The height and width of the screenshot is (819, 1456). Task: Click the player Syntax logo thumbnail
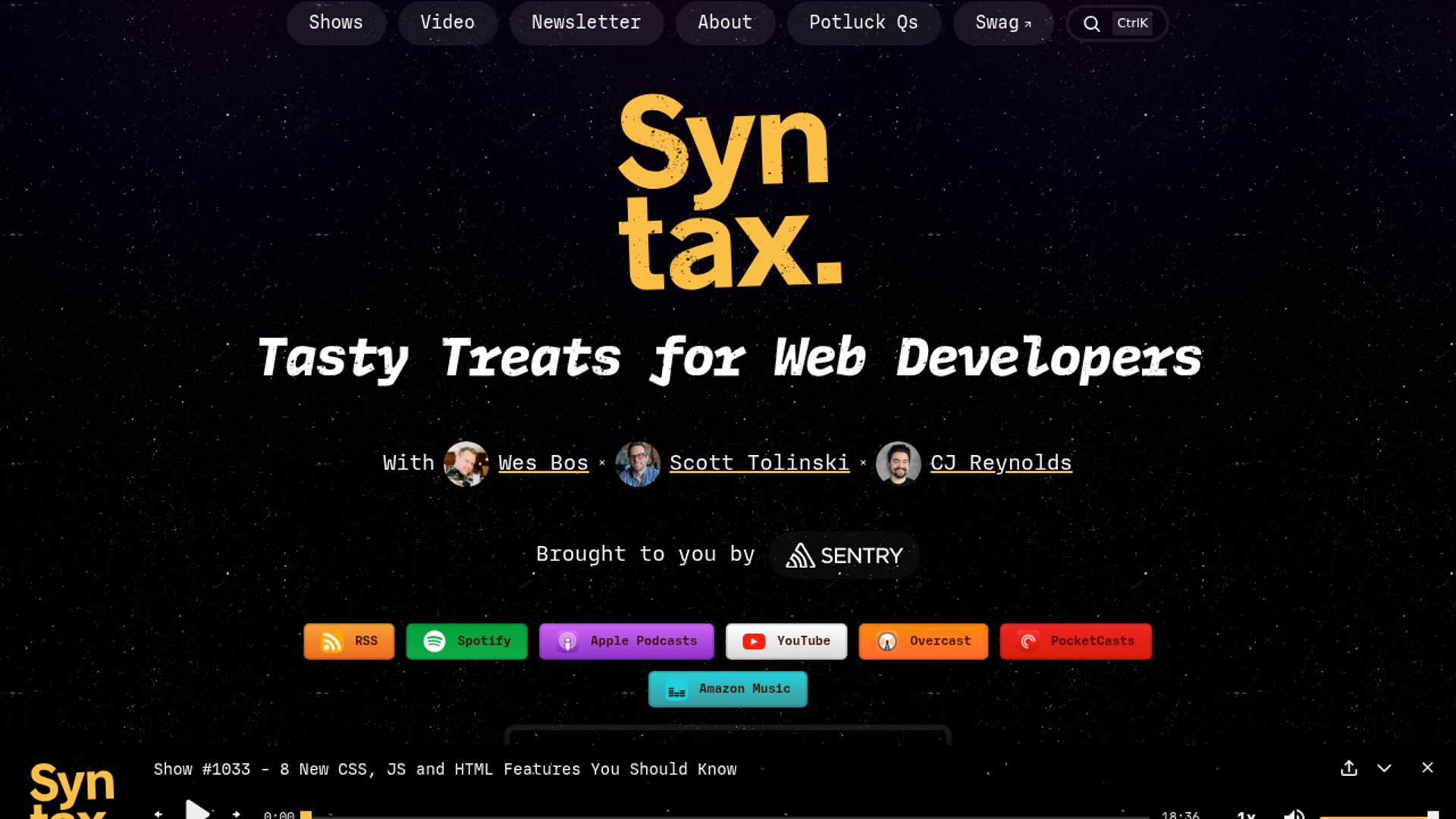pos(71,790)
